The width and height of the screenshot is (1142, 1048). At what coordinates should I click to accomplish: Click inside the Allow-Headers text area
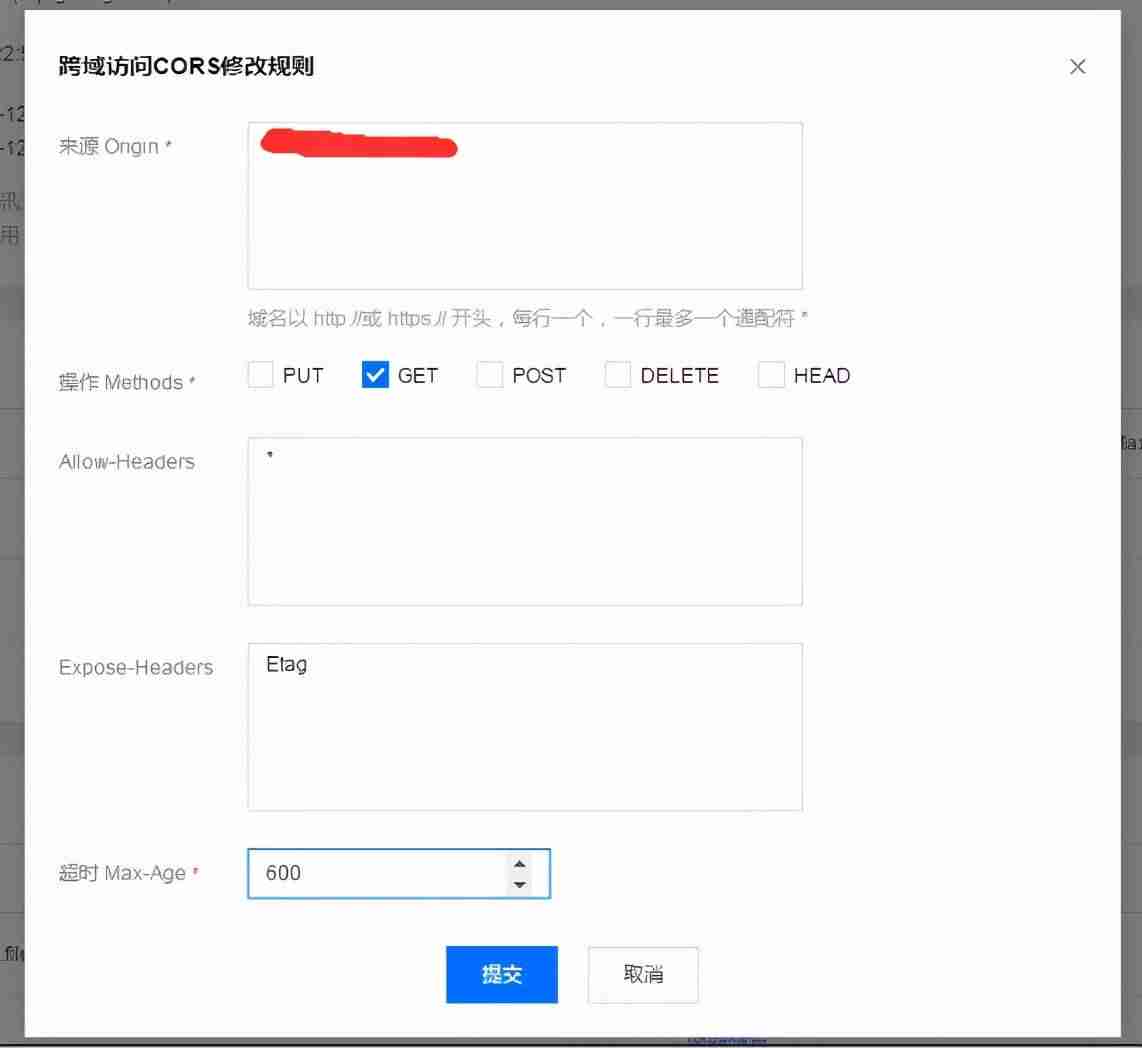click(525, 521)
